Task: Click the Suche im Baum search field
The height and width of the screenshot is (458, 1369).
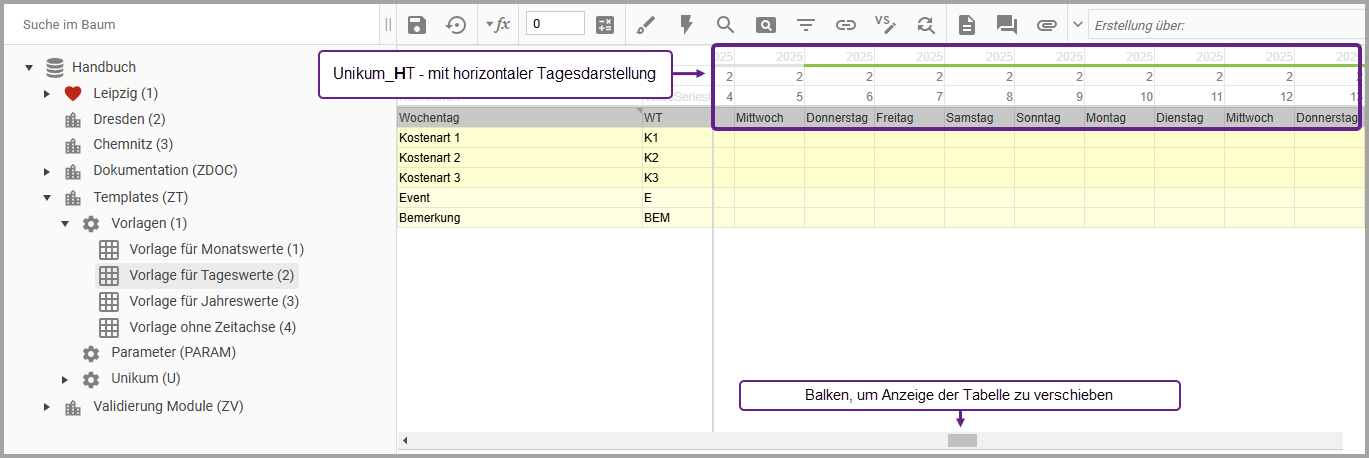Action: point(190,24)
